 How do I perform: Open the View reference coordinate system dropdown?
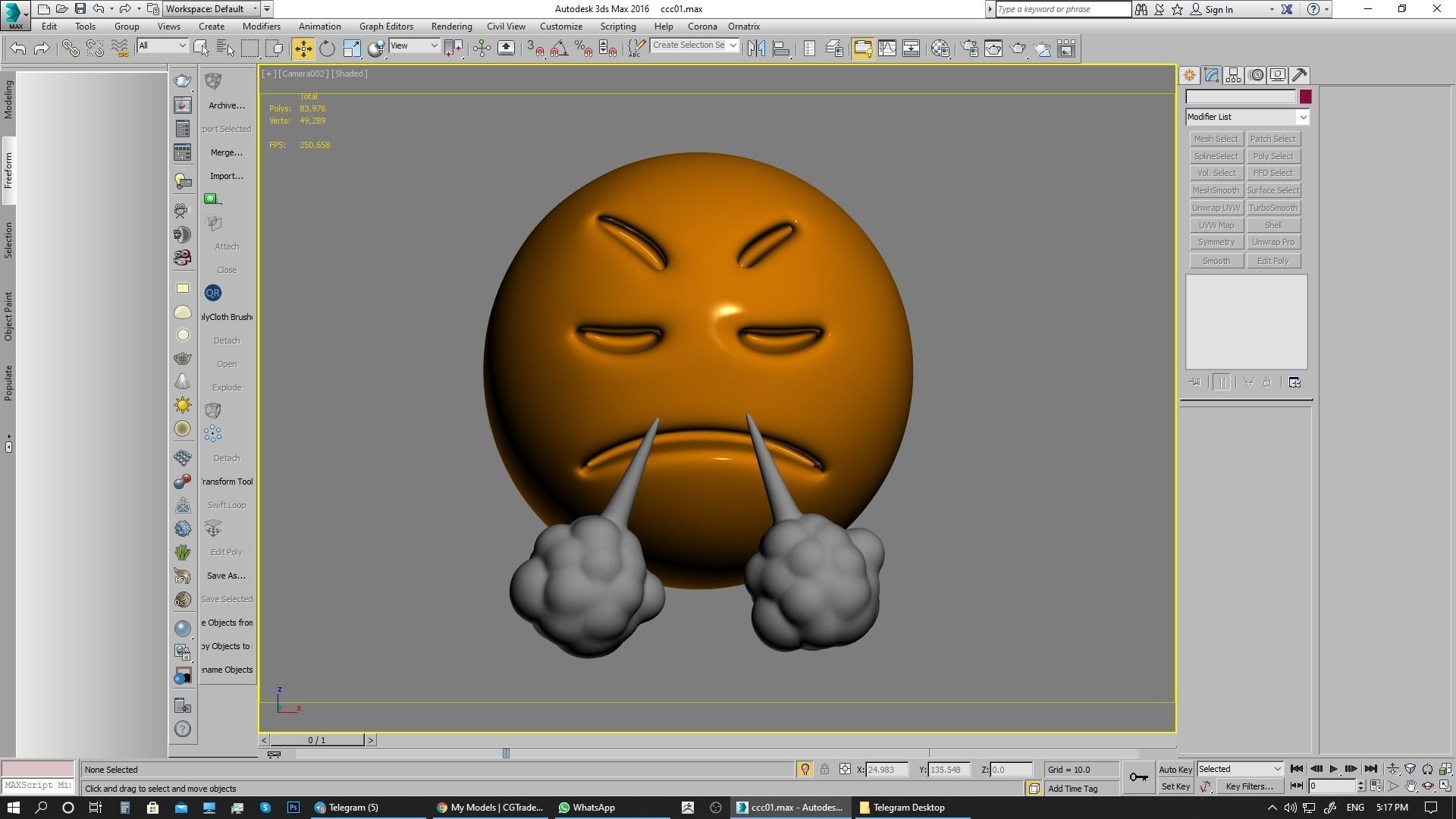414,46
